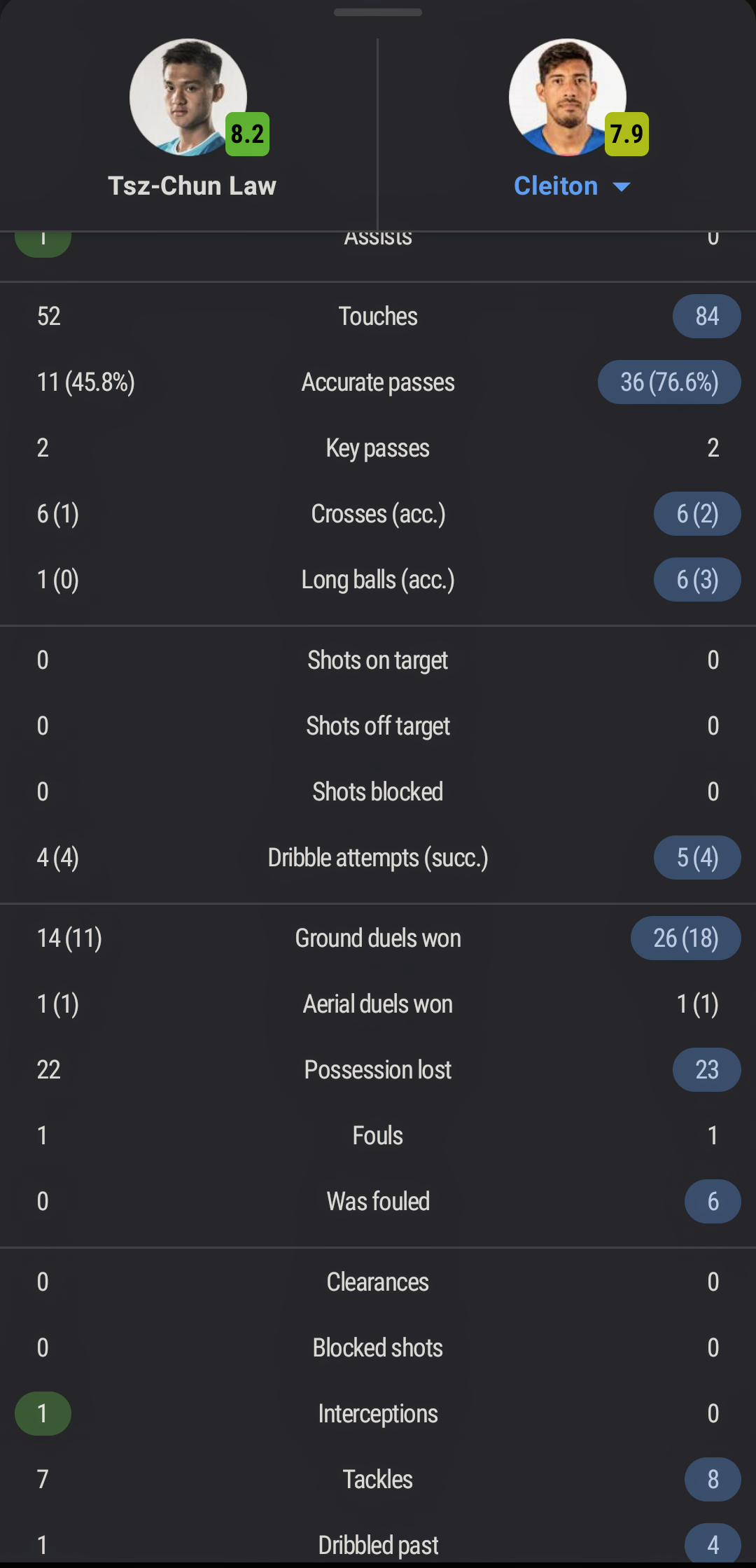Screen dimensions: 756x1568
Task: Tap the 36 (76.6%) accurate passes badge
Action: tap(669, 382)
